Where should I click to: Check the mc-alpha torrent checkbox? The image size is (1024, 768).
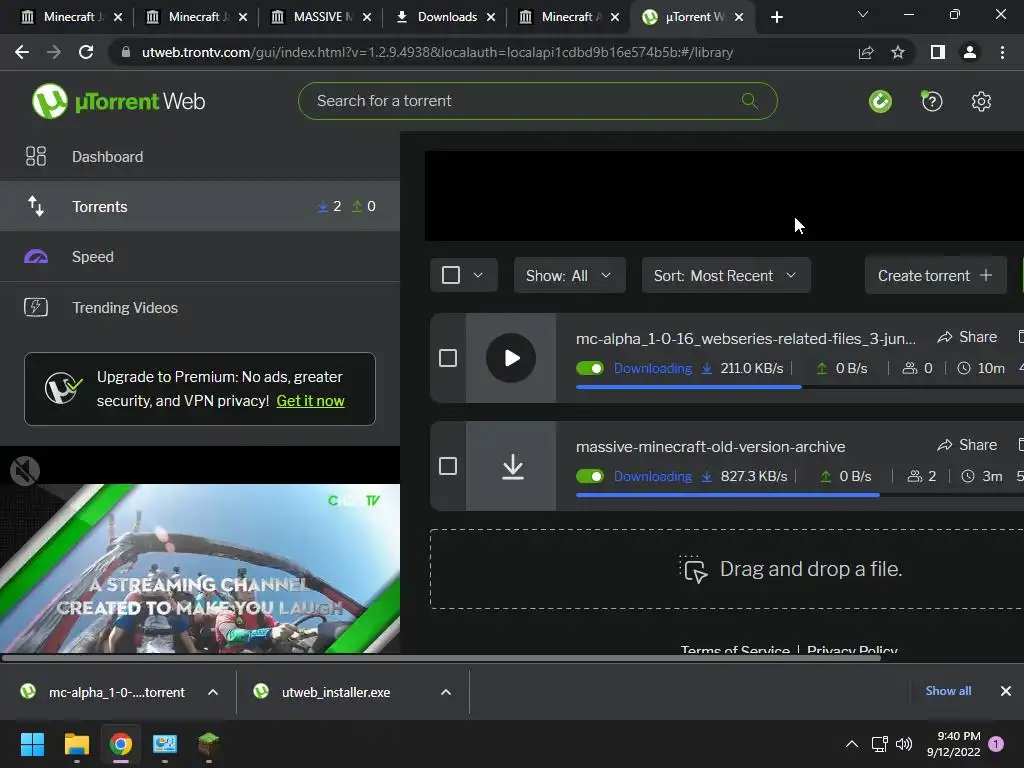pyautogui.click(x=448, y=358)
